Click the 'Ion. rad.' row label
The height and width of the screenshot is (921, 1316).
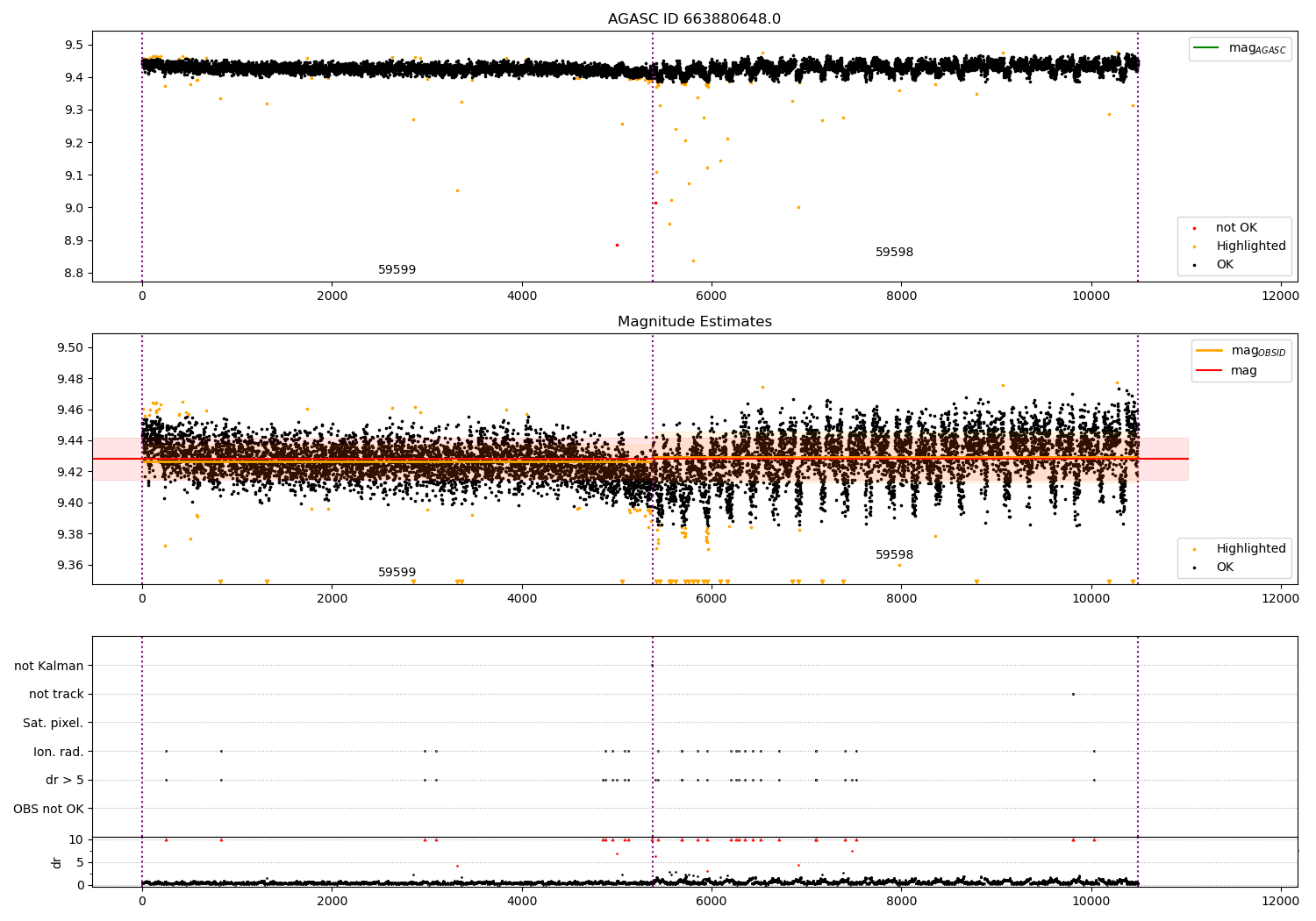click(59, 752)
